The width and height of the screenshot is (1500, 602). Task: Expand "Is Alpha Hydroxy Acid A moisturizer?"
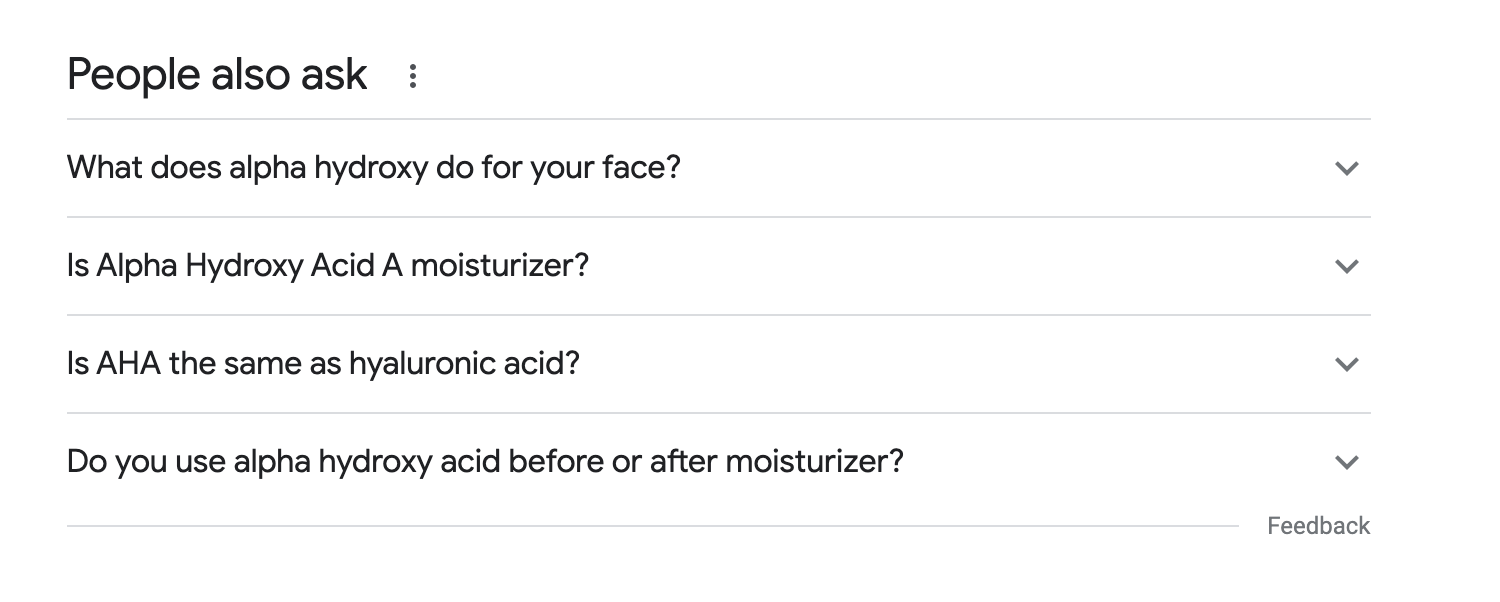click(x=328, y=265)
